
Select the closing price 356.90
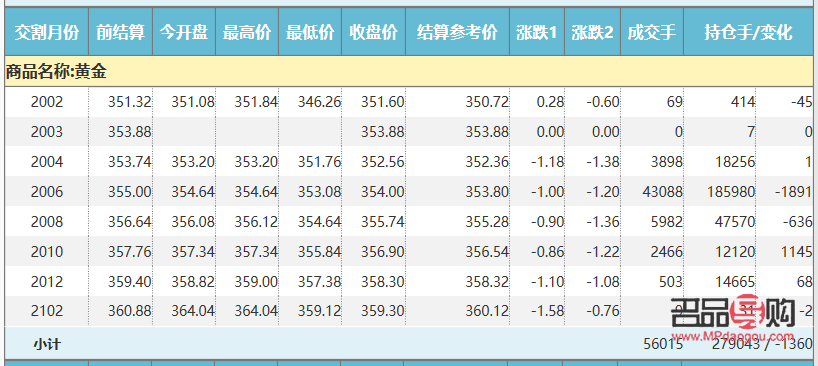coord(383,252)
